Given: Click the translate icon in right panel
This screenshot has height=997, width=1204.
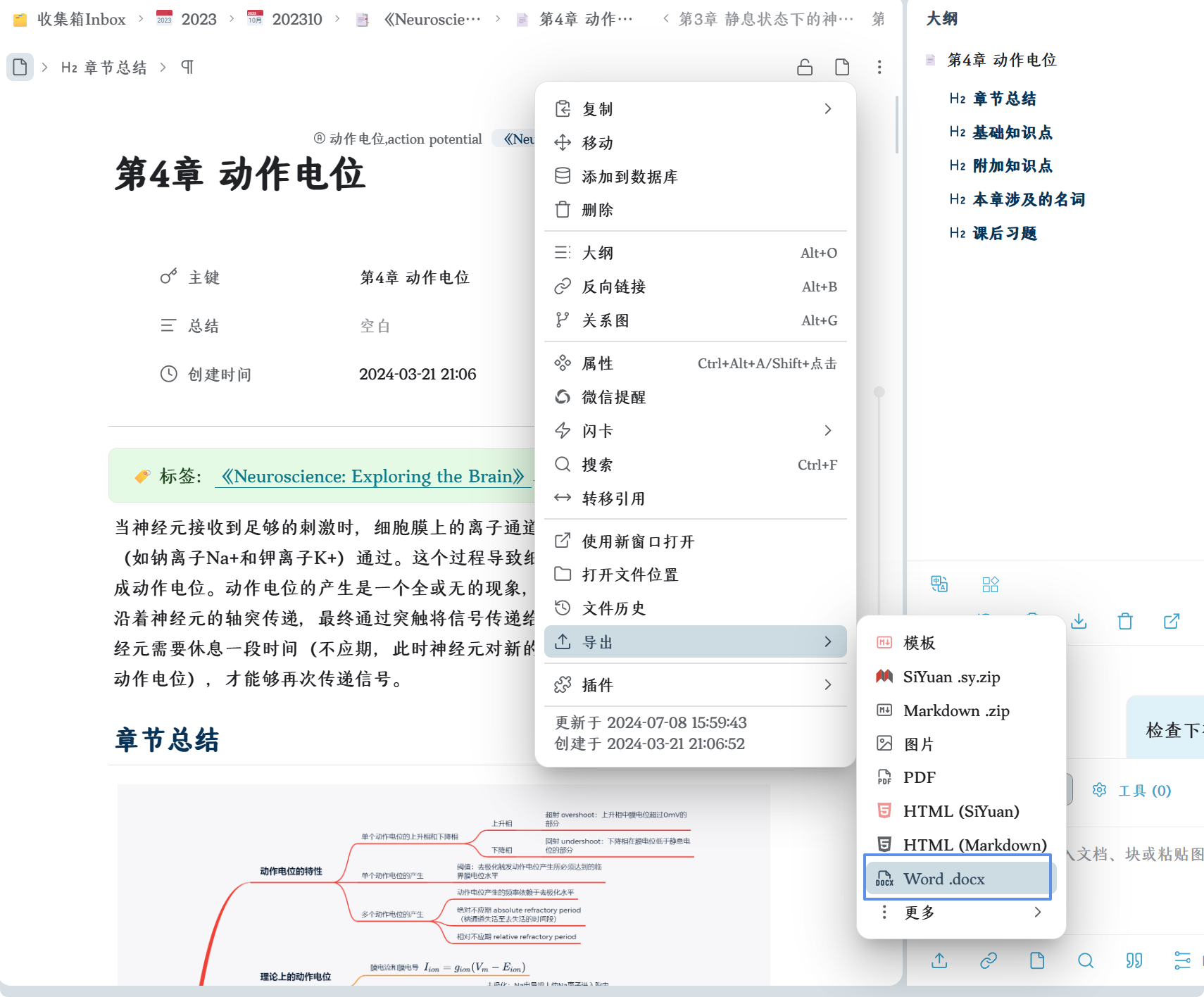Looking at the screenshot, I should pos(939,584).
